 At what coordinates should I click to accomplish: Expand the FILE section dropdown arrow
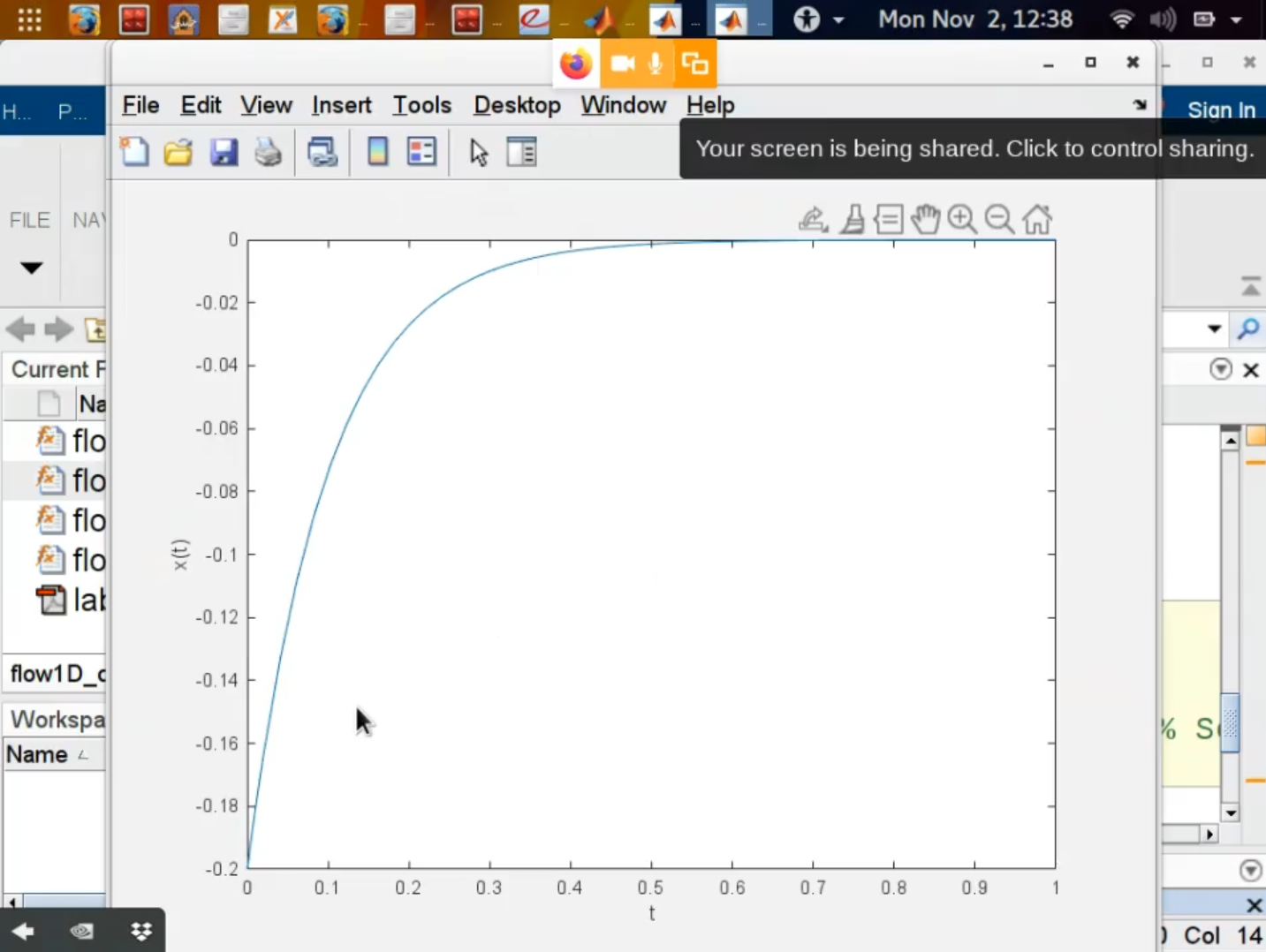point(31,268)
